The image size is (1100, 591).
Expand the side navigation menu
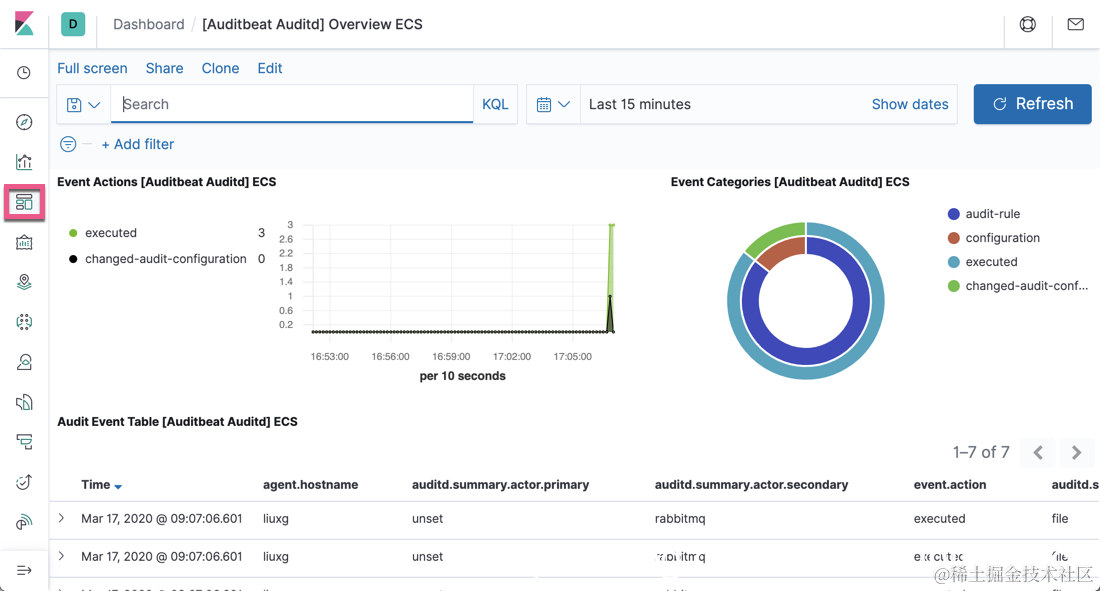pyautogui.click(x=24, y=570)
